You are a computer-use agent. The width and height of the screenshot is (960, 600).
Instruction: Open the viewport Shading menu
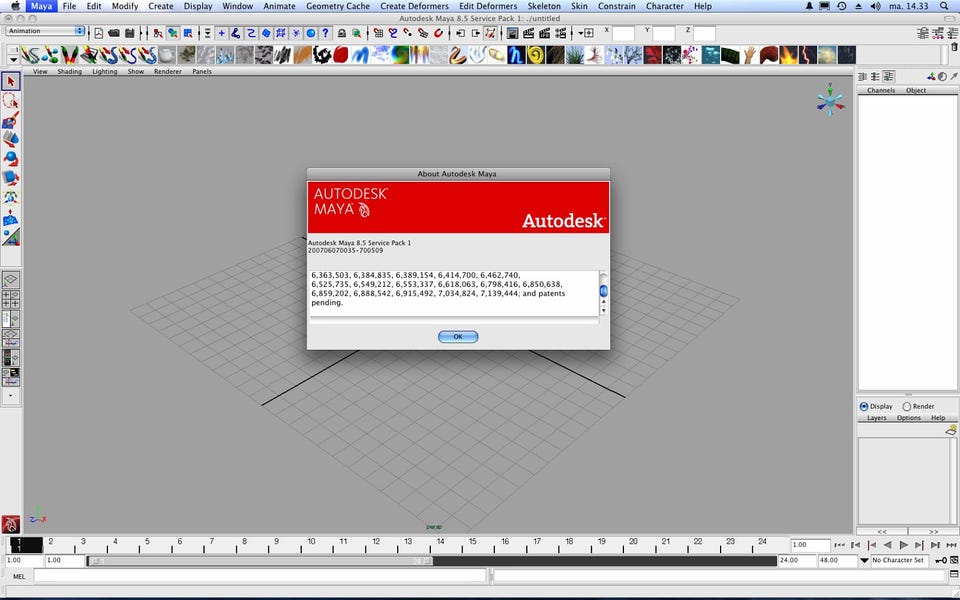pos(70,72)
